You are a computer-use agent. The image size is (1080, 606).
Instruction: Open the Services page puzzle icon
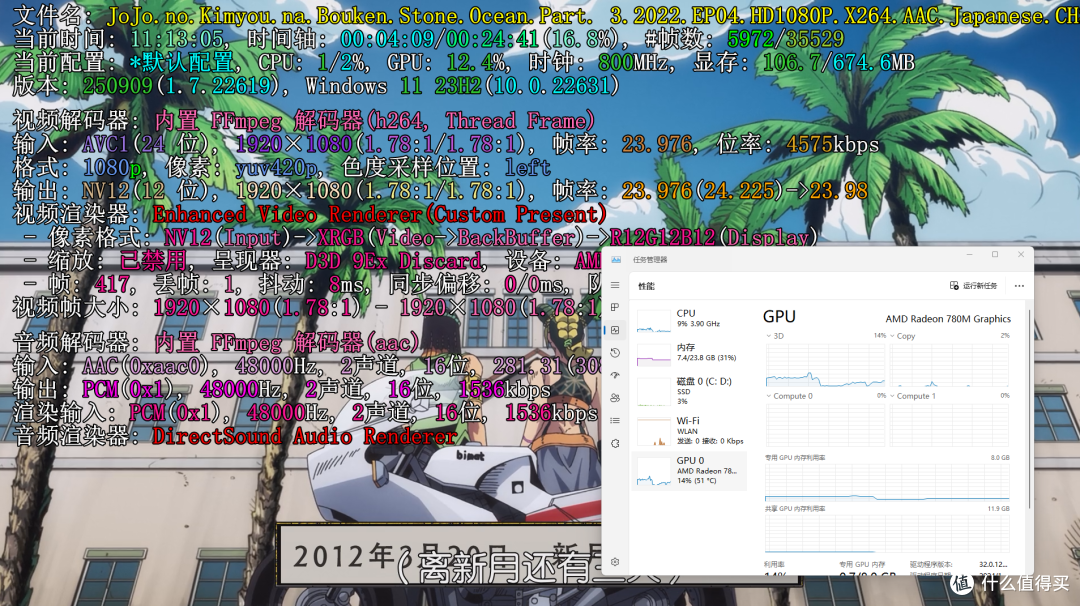click(x=615, y=443)
